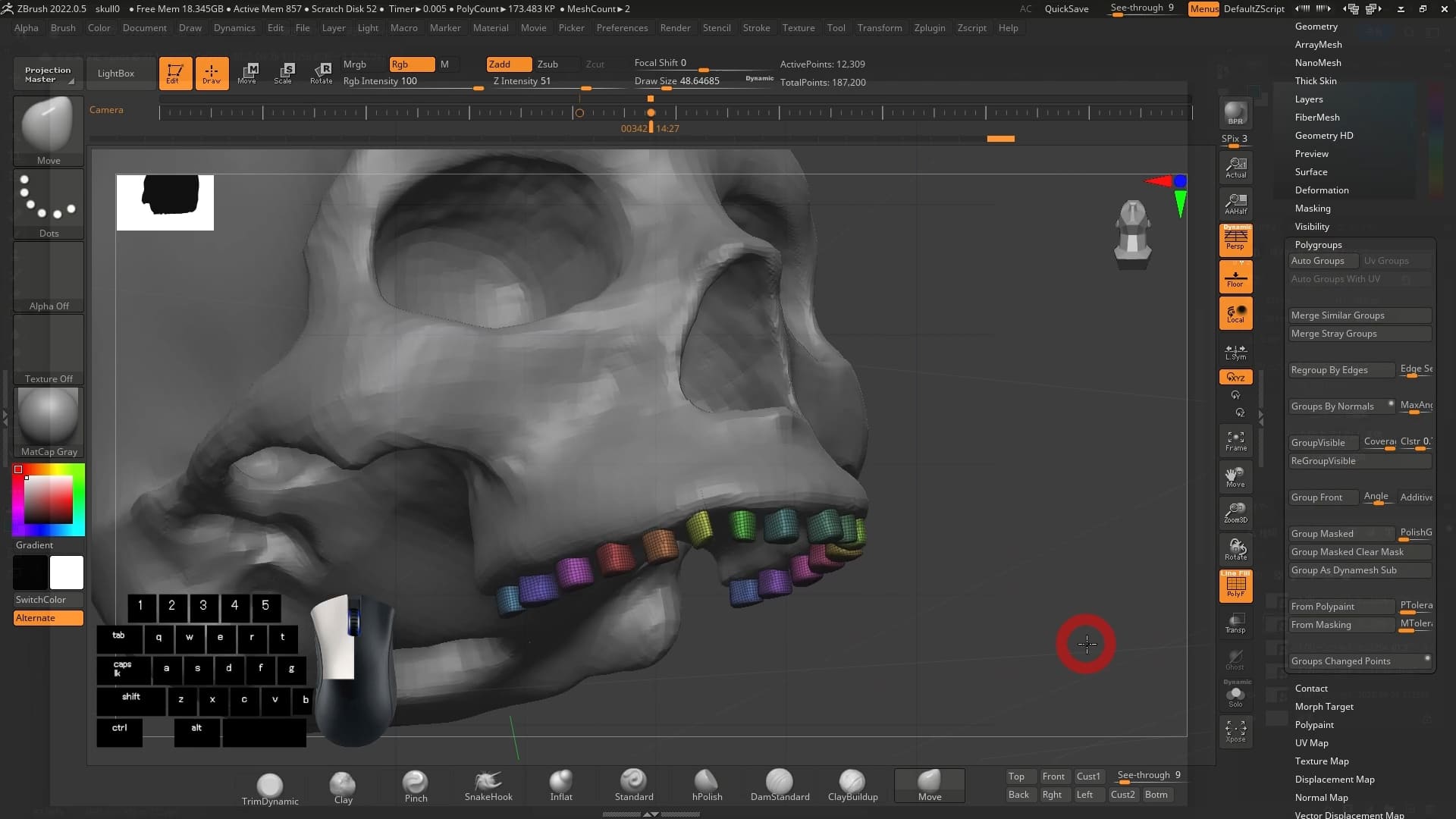Expand the Masking subpalette
The image size is (1456, 819).
pos(1312,209)
